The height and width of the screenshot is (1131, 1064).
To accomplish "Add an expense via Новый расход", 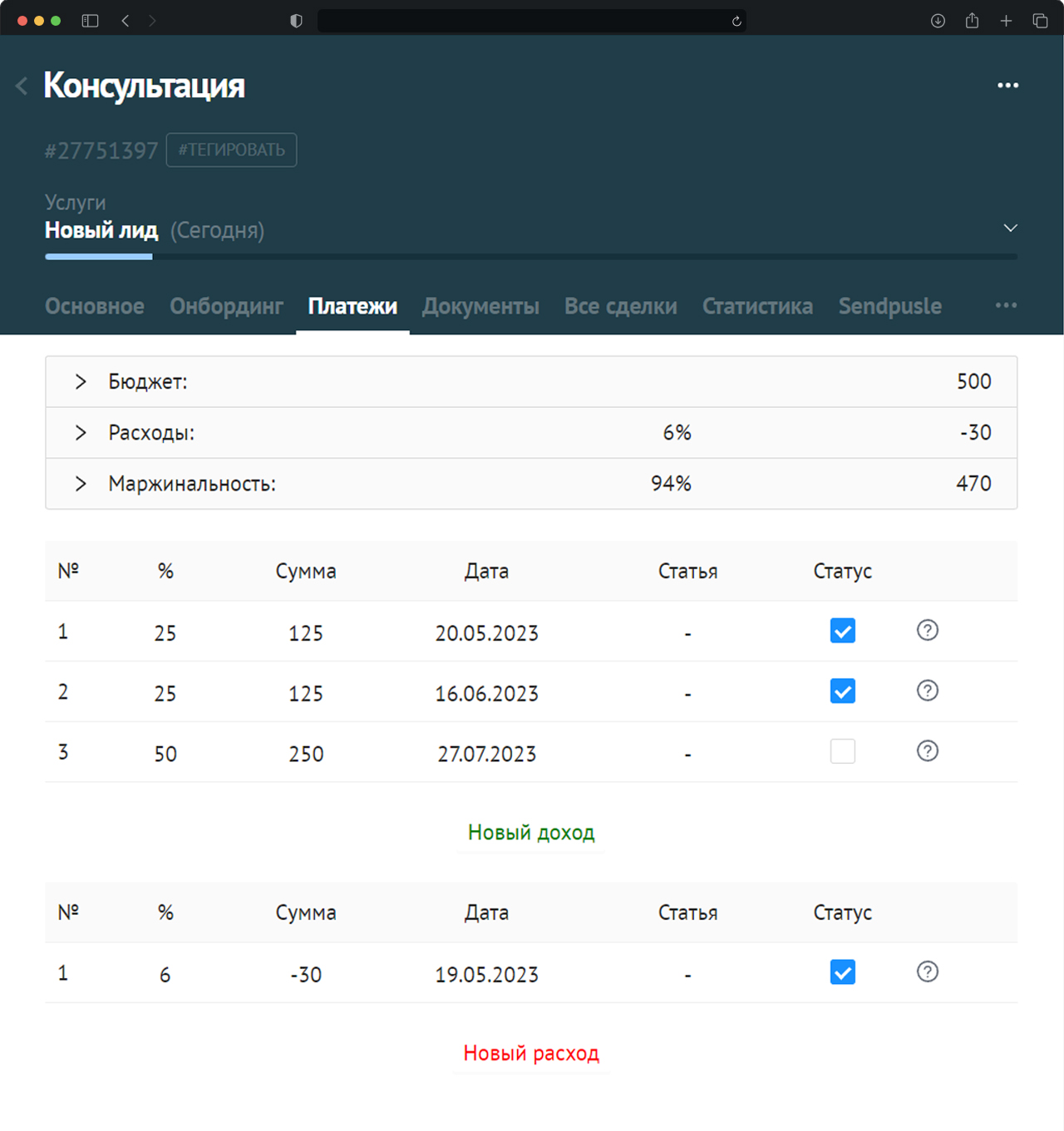I will (x=531, y=1053).
